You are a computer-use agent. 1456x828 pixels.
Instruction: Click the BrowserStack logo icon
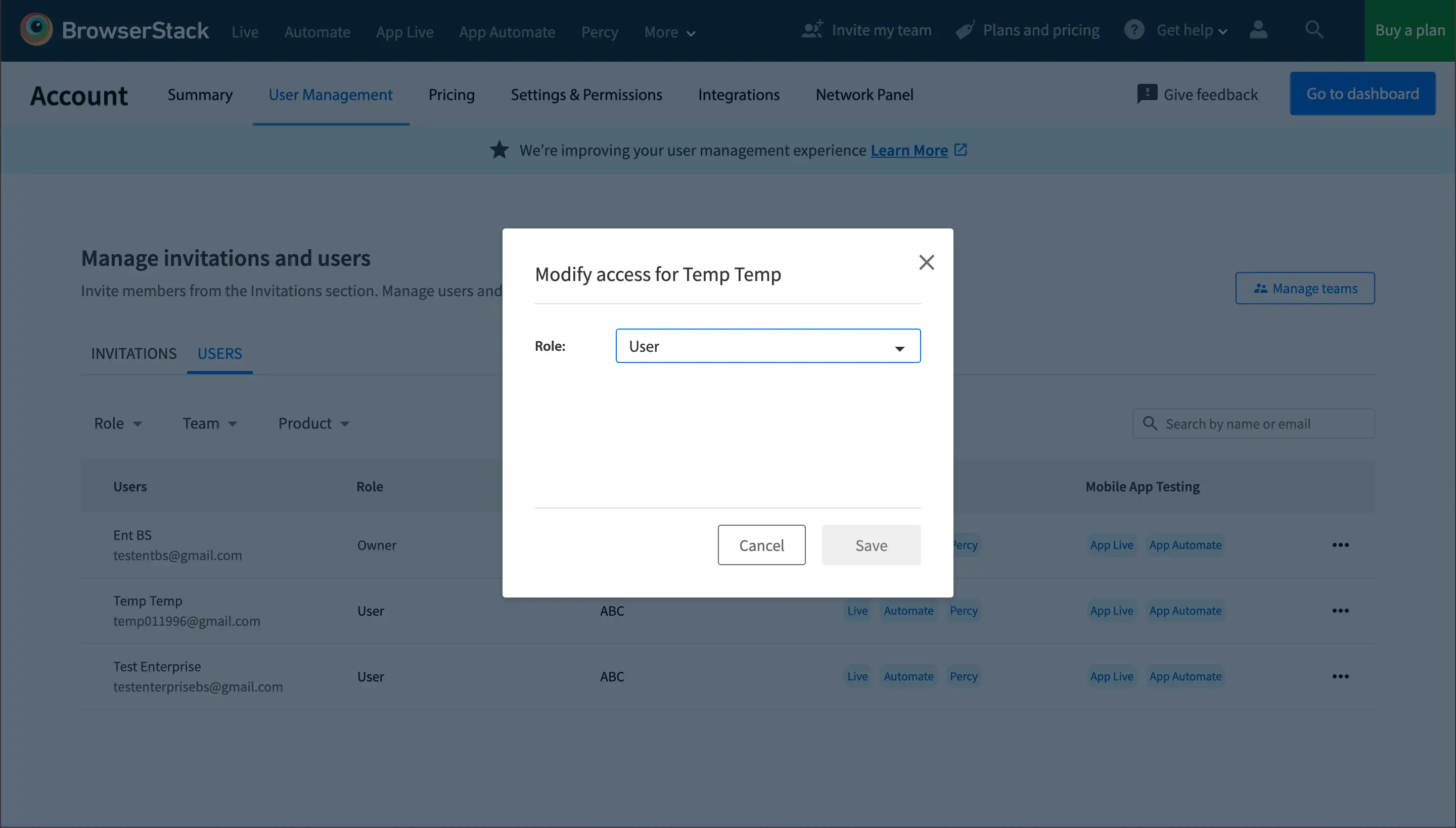tap(36, 29)
